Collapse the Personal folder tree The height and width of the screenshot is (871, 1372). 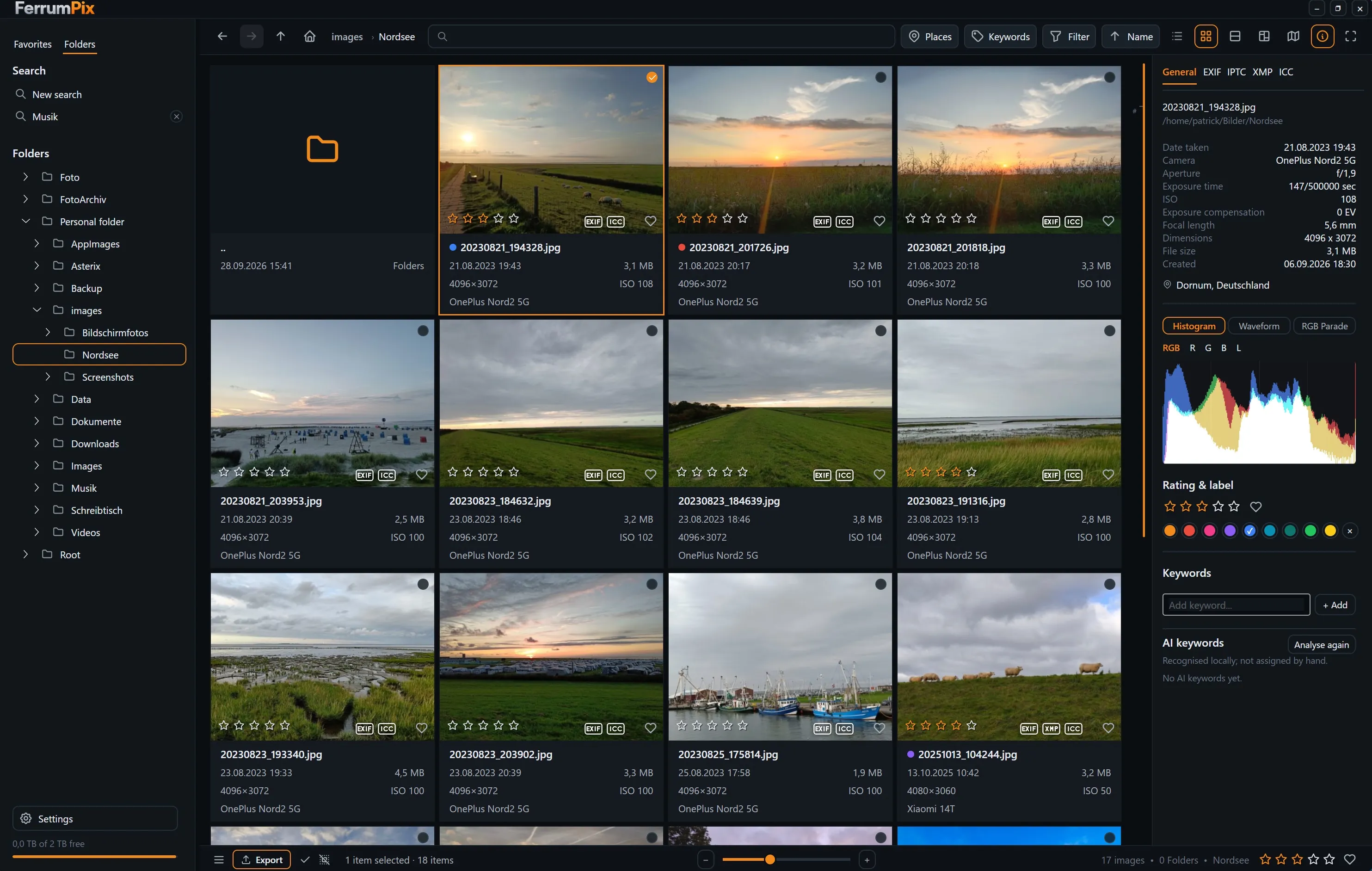[x=25, y=222]
